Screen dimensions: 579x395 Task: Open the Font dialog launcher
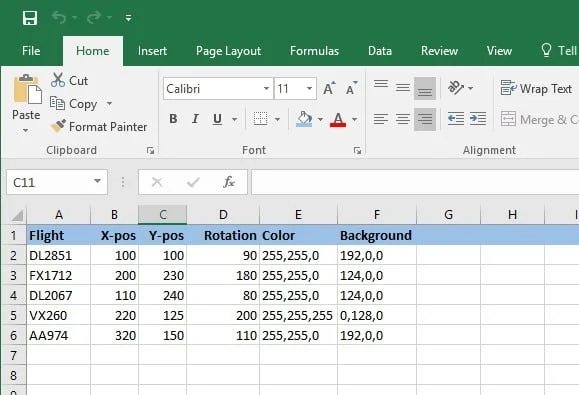coord(357,150)
